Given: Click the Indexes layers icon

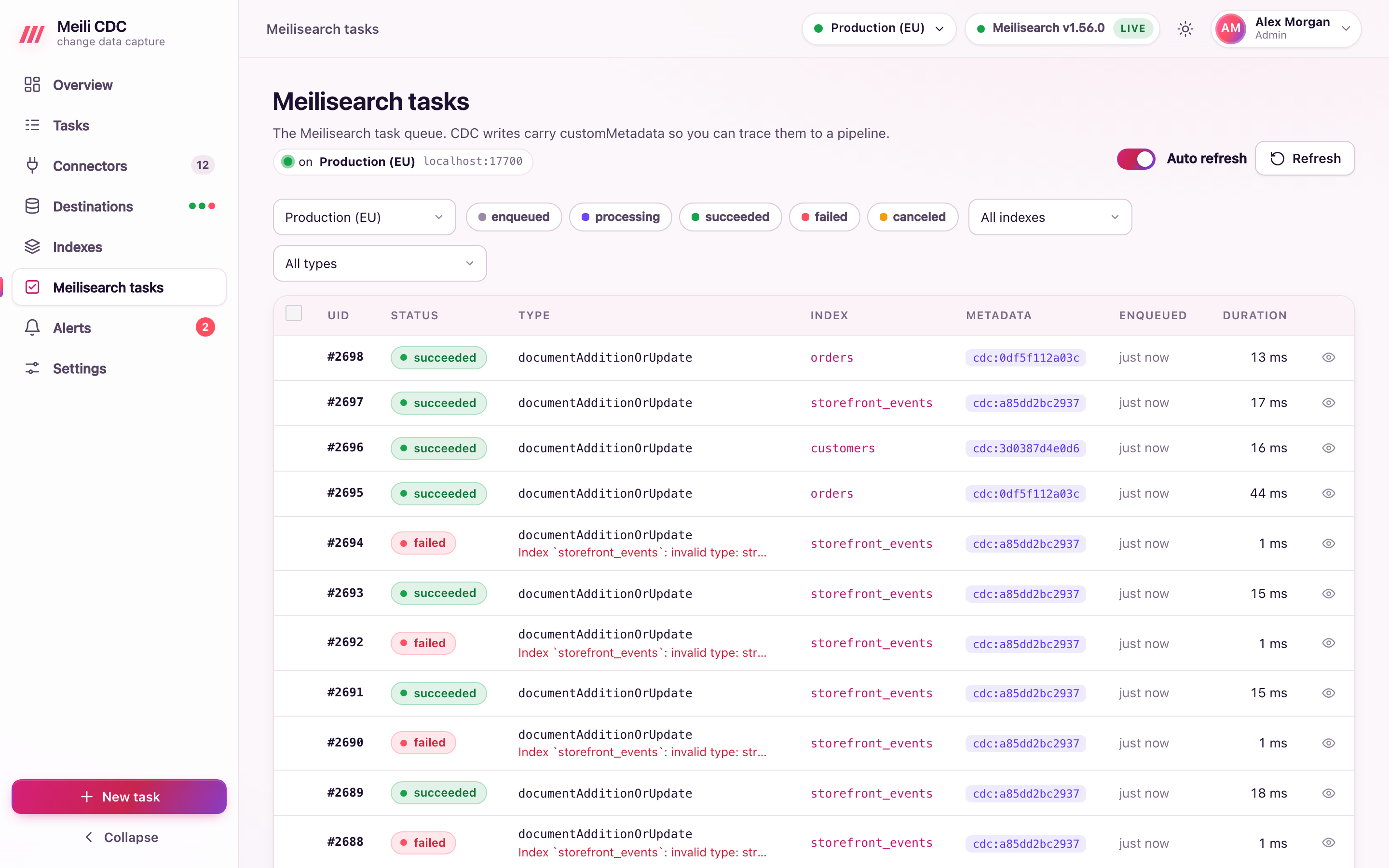Looking at the screenshot, I should (x=32, y=247).
